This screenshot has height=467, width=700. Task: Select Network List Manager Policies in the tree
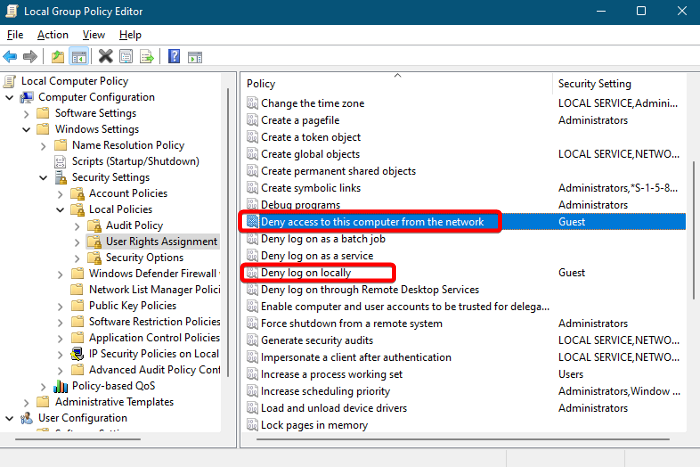(x=154, y=290)
